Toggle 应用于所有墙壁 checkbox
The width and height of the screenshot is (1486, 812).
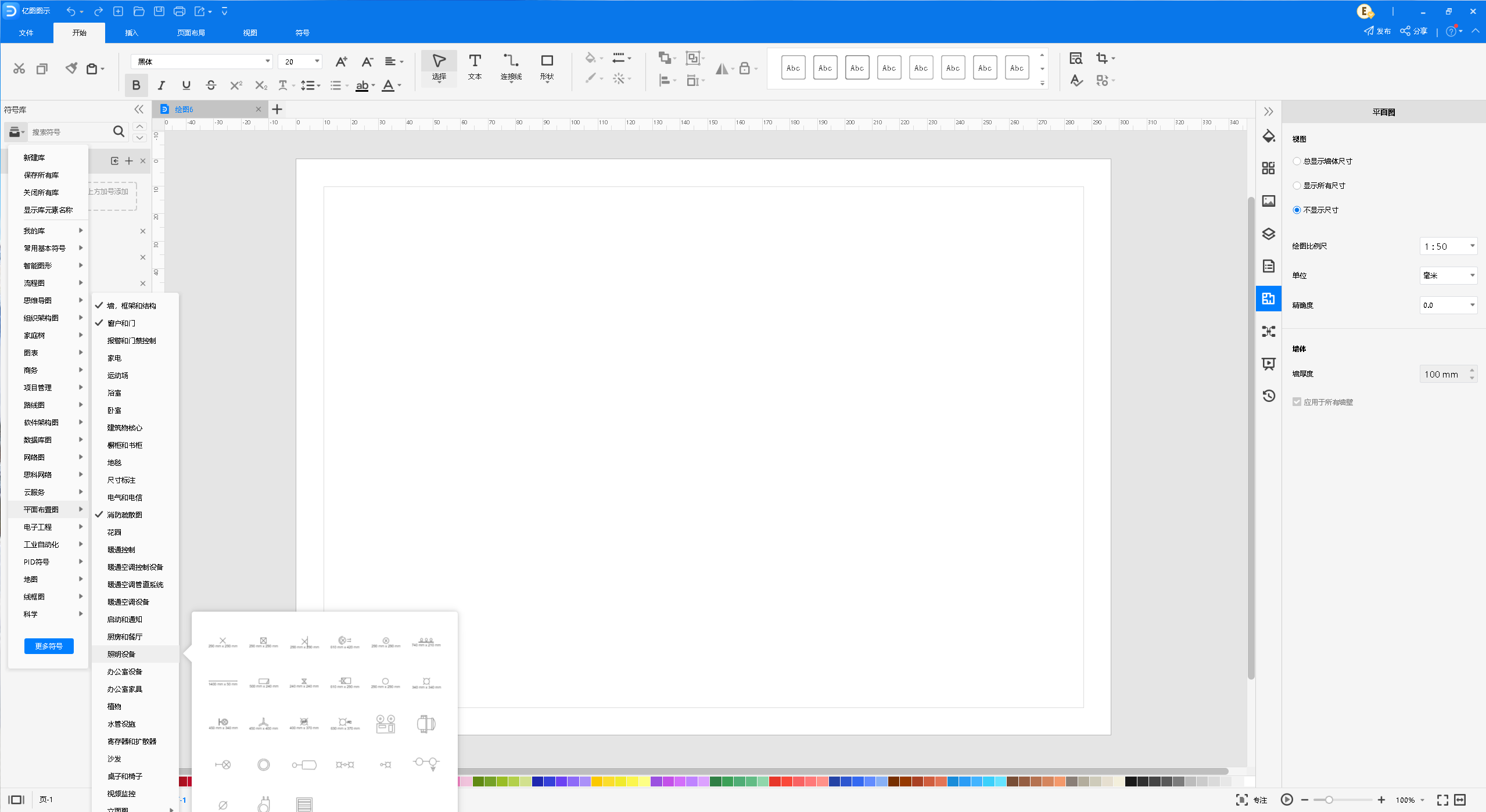coord(1297,401)
